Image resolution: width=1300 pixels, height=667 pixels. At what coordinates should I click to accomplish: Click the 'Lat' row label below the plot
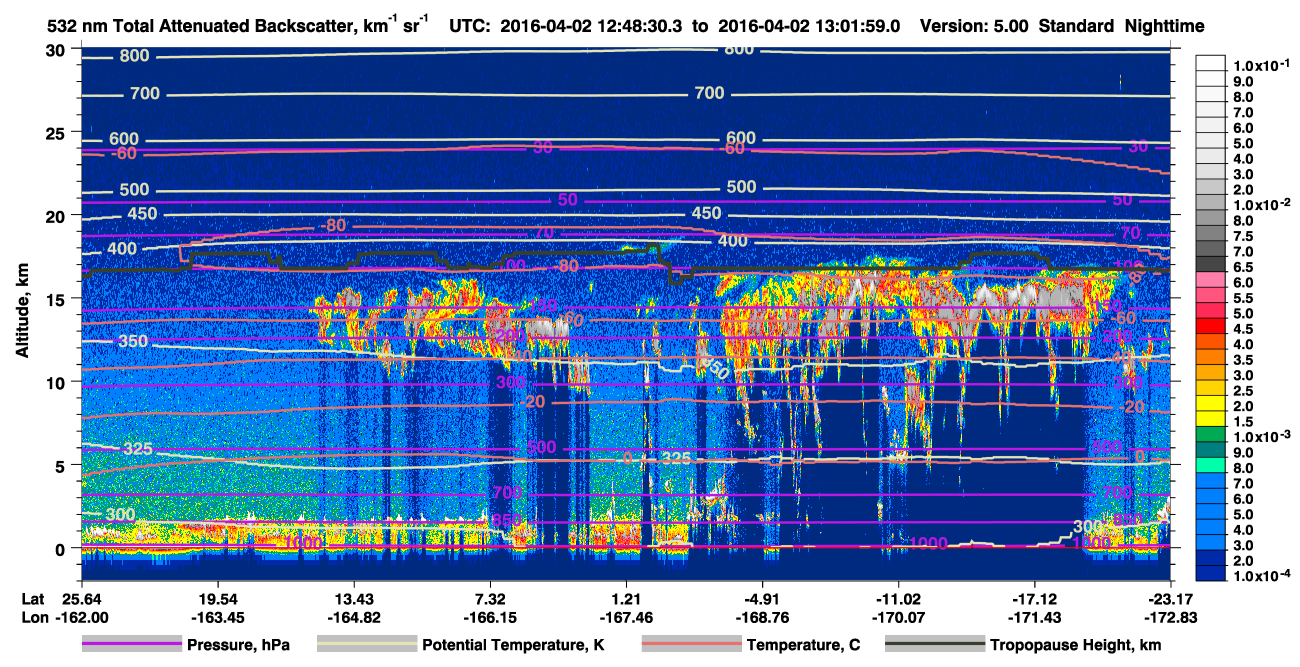click(33, 598)
